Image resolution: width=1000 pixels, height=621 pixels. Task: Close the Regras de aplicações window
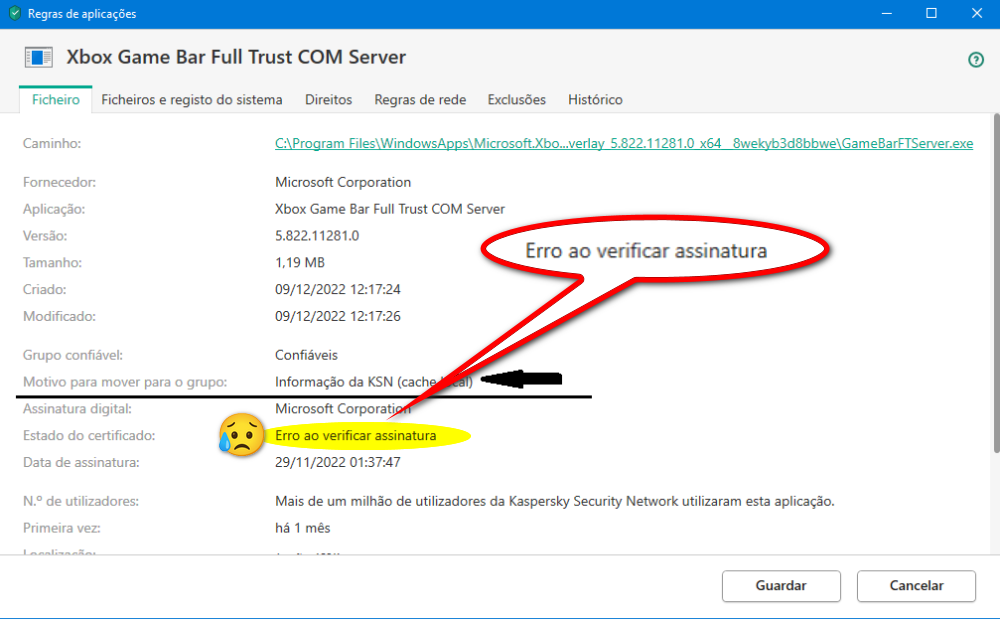tap(976, 13)
